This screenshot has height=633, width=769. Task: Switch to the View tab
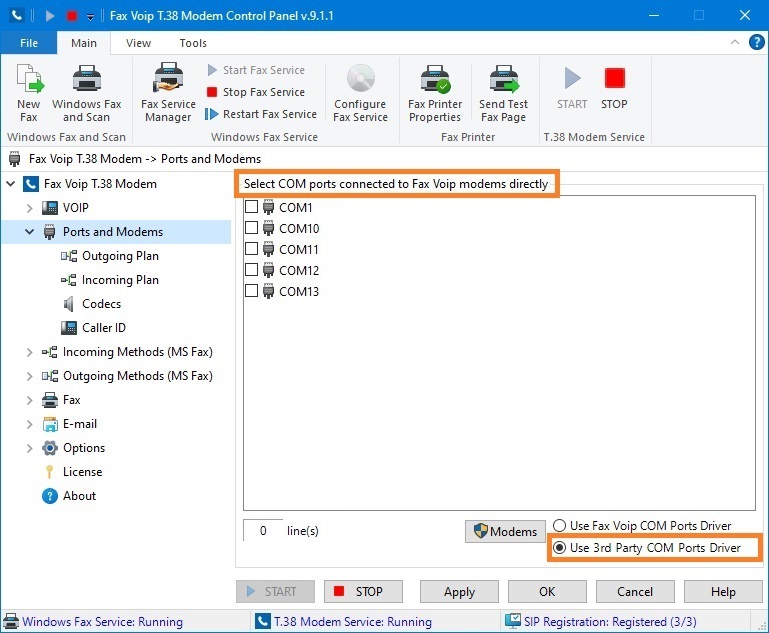click(x=138, y=43)
